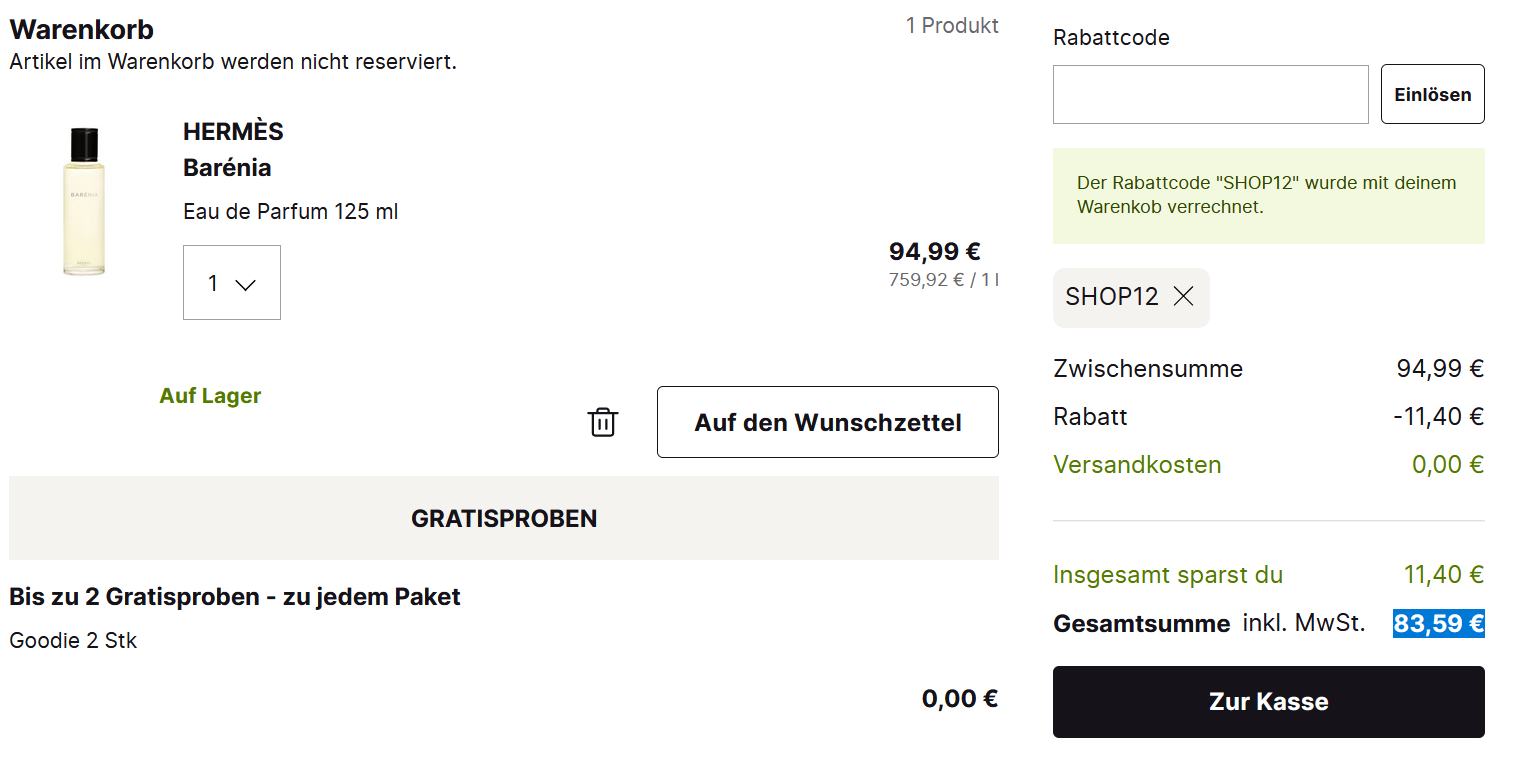Add item via Auf den Wunschzettel

tap(827, 422)
